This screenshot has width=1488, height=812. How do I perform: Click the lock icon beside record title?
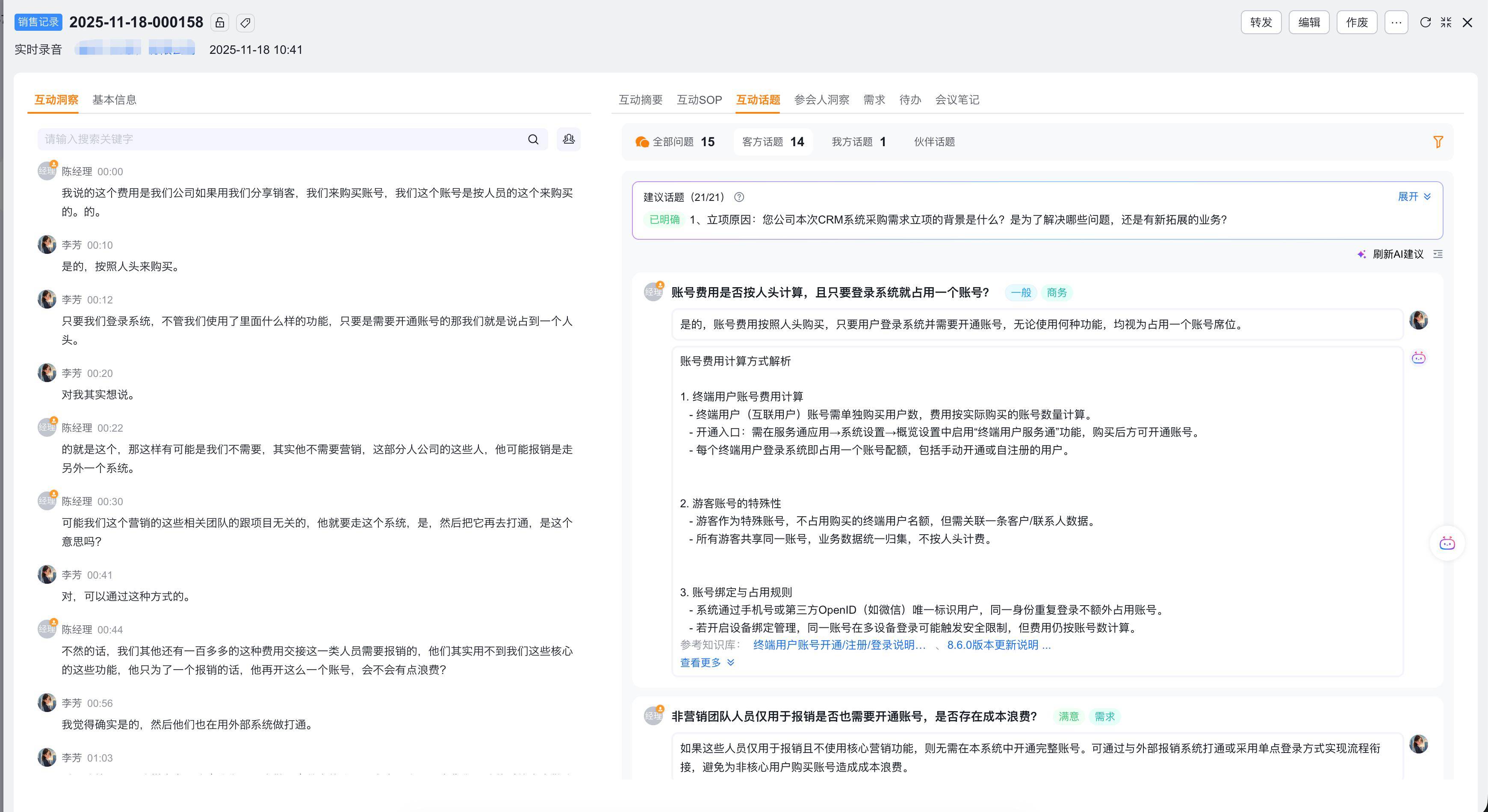(x=219, y=23)
